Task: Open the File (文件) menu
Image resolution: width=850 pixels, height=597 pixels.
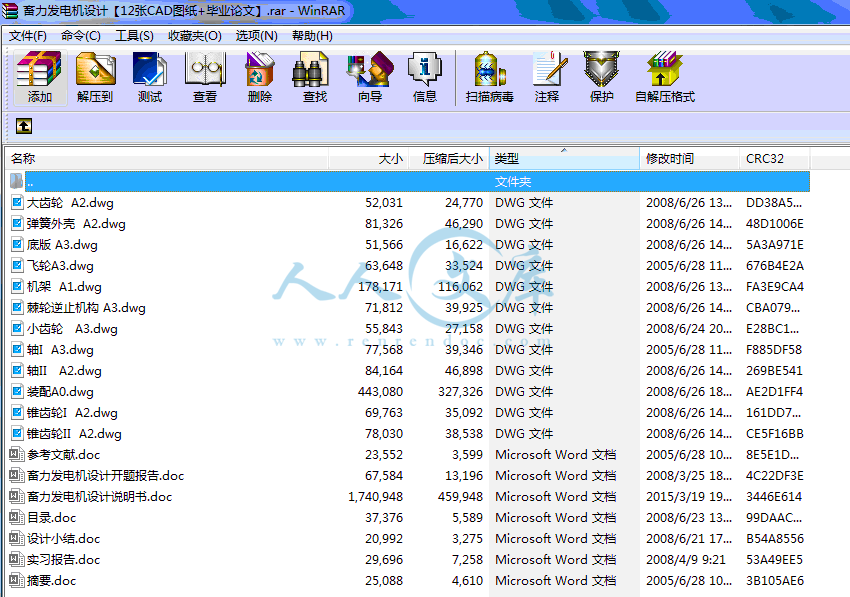Action: click(28, 36)
